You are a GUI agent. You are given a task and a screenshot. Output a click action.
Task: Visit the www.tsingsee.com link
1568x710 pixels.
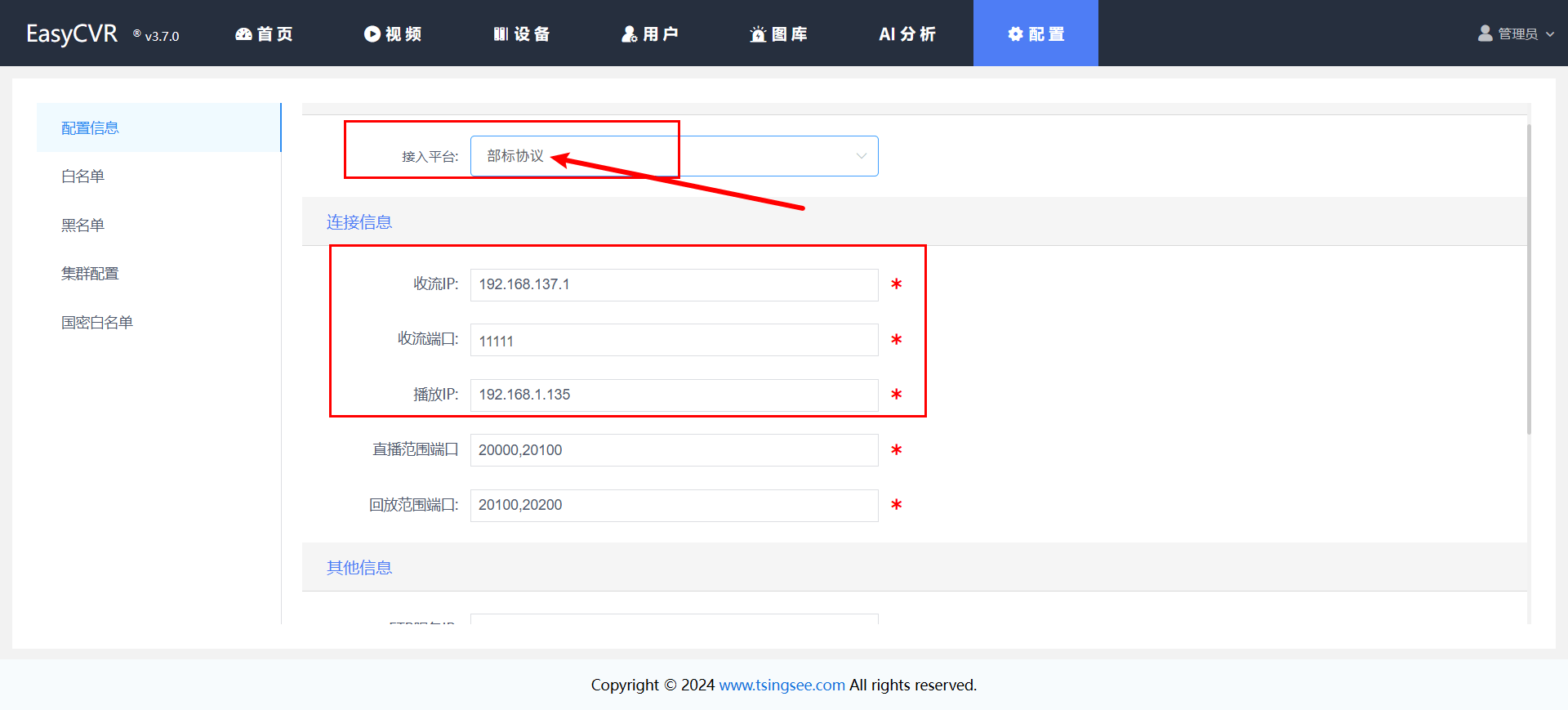tap(782, 685)
